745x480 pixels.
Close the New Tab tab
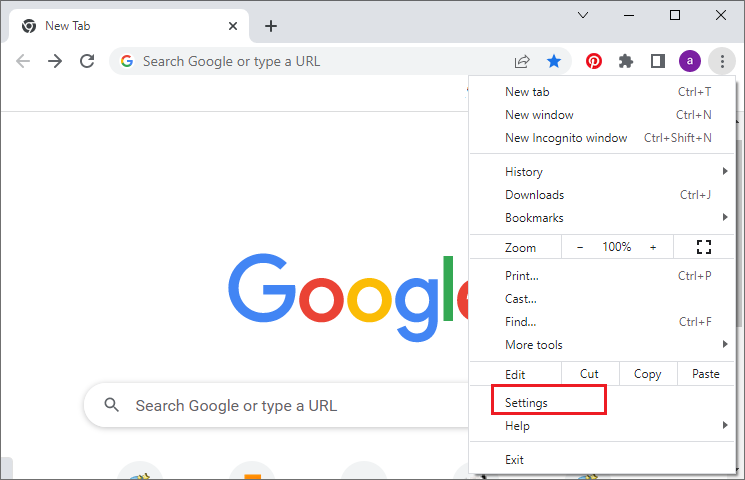coord(233,26)
